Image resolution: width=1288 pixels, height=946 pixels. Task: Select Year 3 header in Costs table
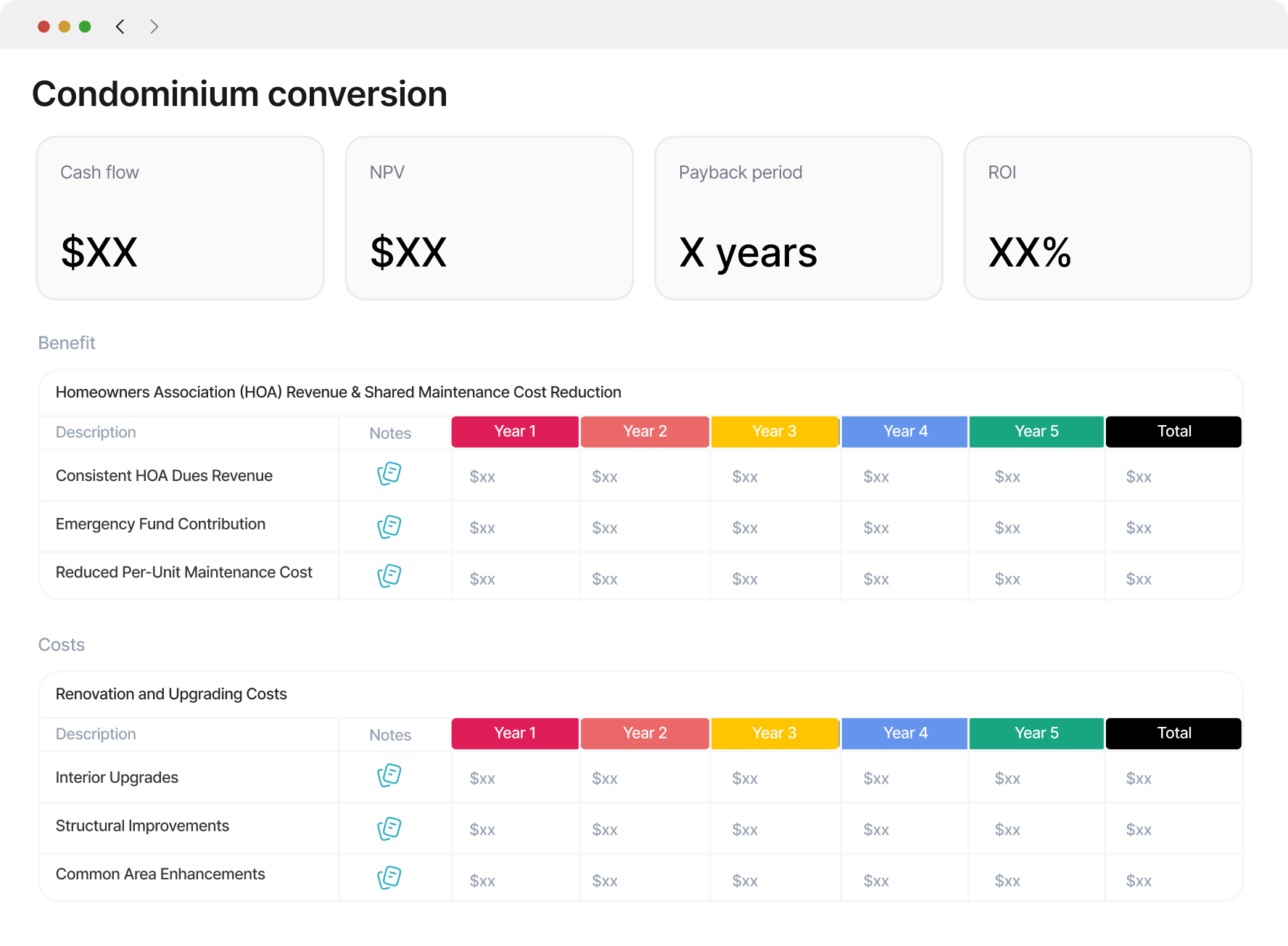tap(775, 733)
